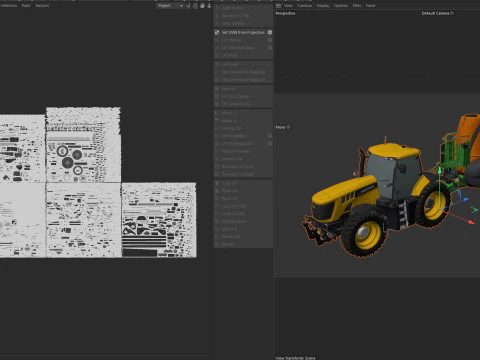480x360 pixels.
Task: Open options gear for UV Weld and Relax
Action: click(270, 48)
